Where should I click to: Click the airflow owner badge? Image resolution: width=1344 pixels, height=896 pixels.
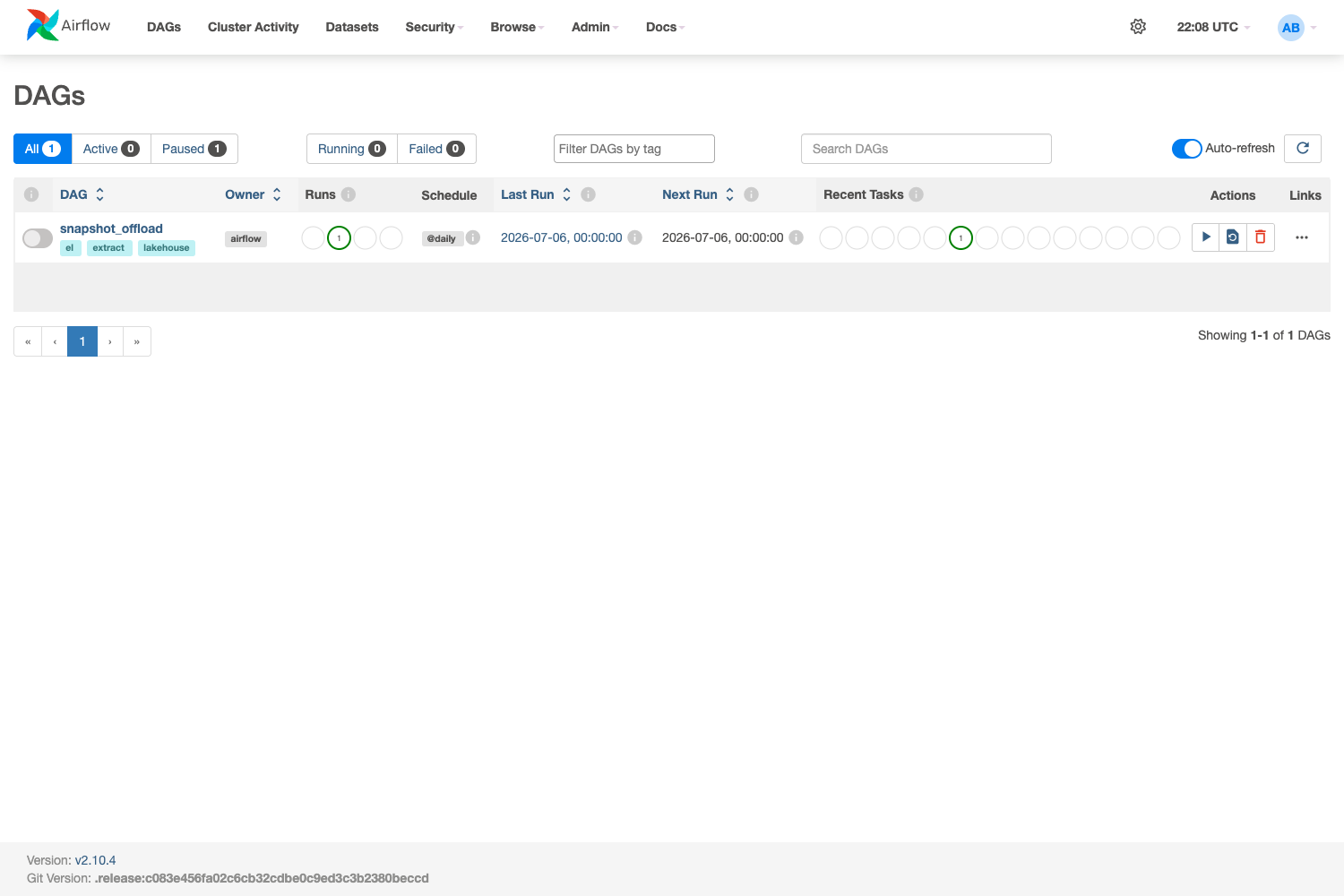(246, 238)
